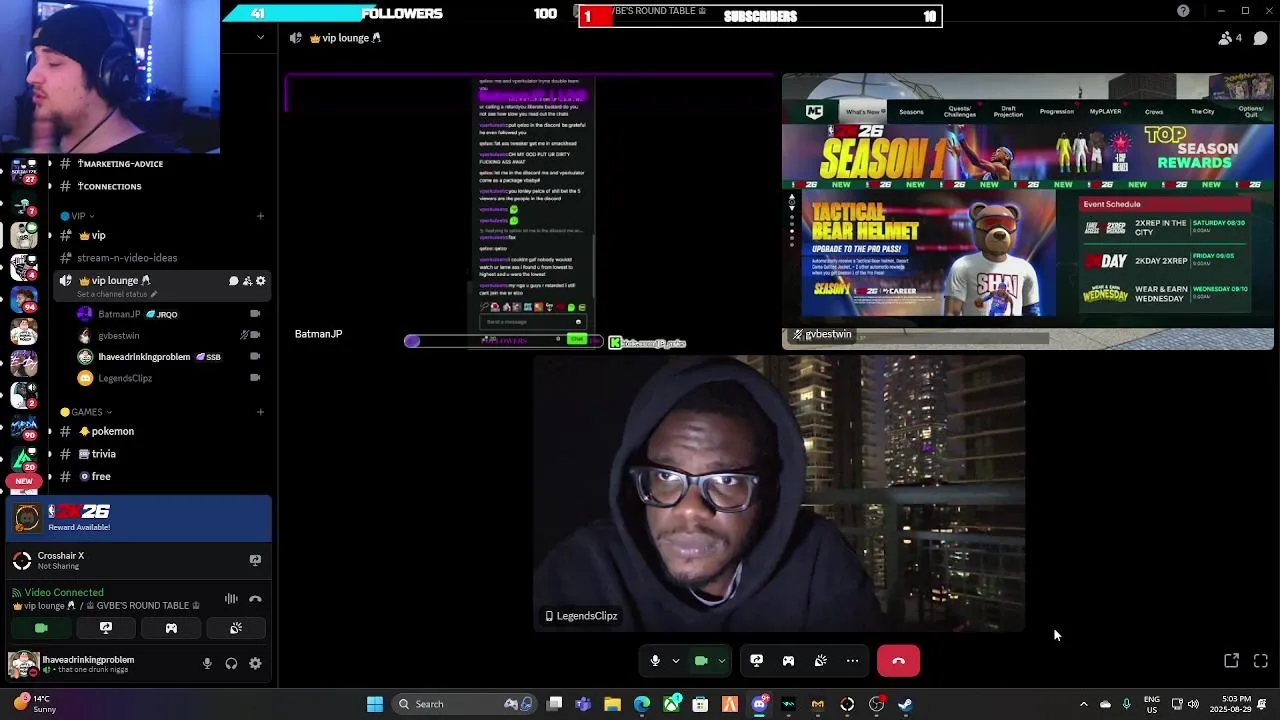Deafen audio with headphones icon

[x=231, y=664]
